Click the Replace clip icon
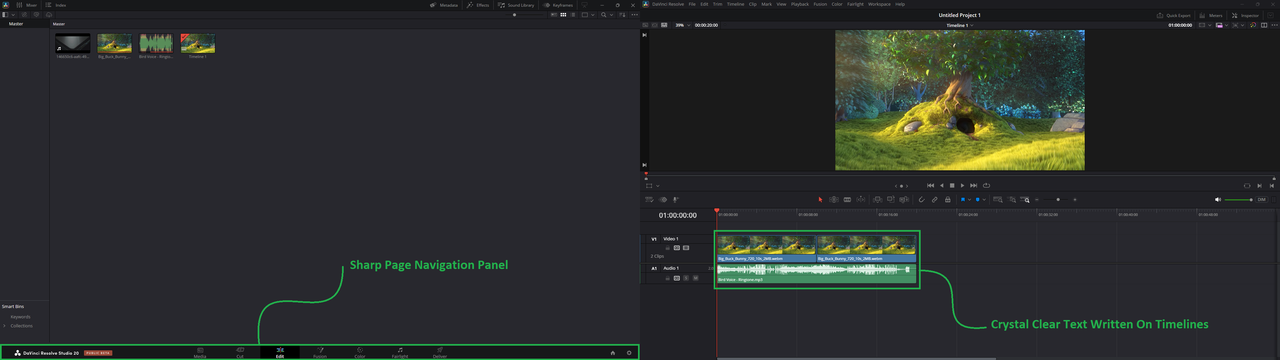This screenshot has width=1280, height=360. (x=904, y=199)
